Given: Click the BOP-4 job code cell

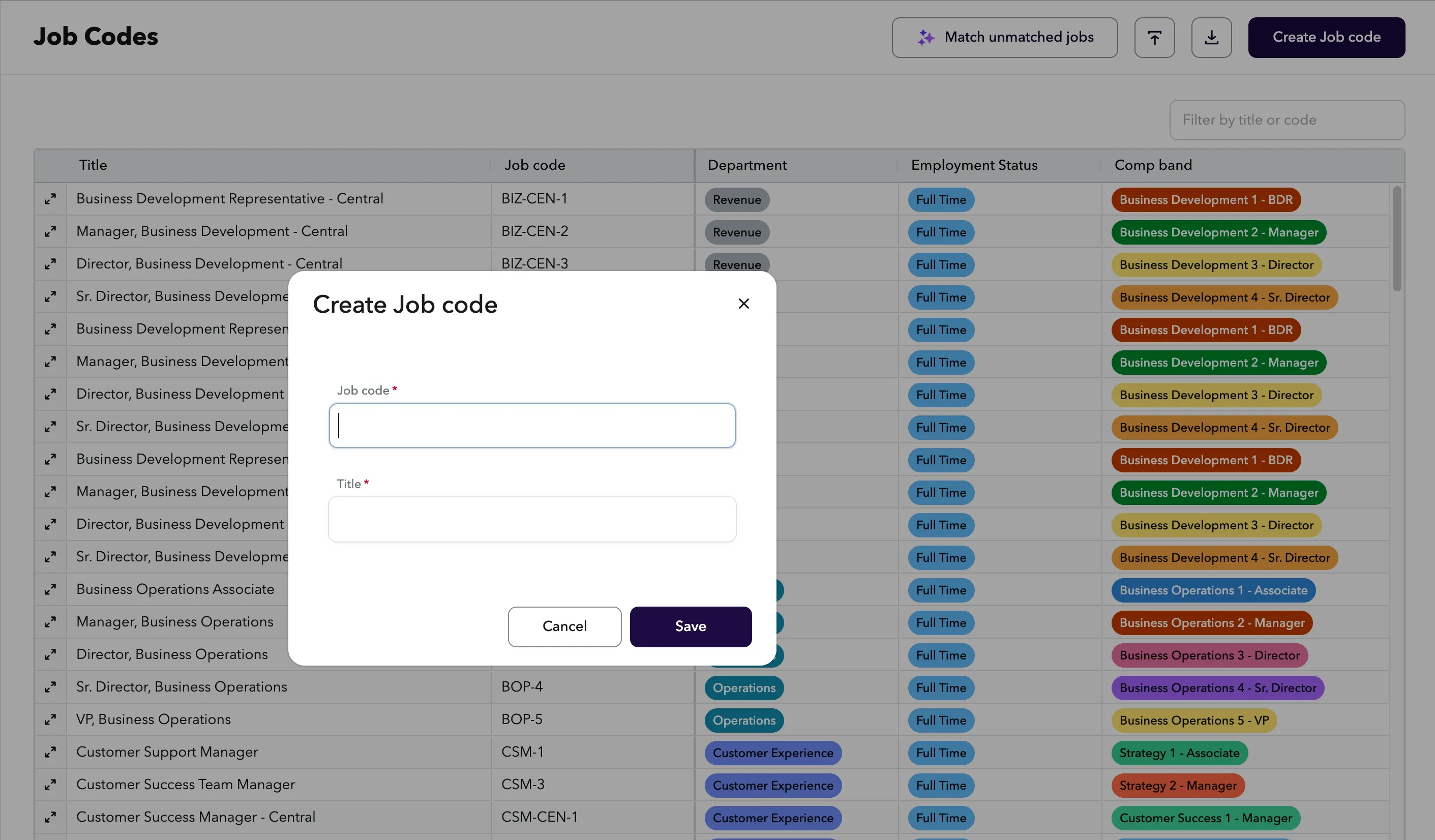Looking at the screenshot, I should (x=592, y=687).
